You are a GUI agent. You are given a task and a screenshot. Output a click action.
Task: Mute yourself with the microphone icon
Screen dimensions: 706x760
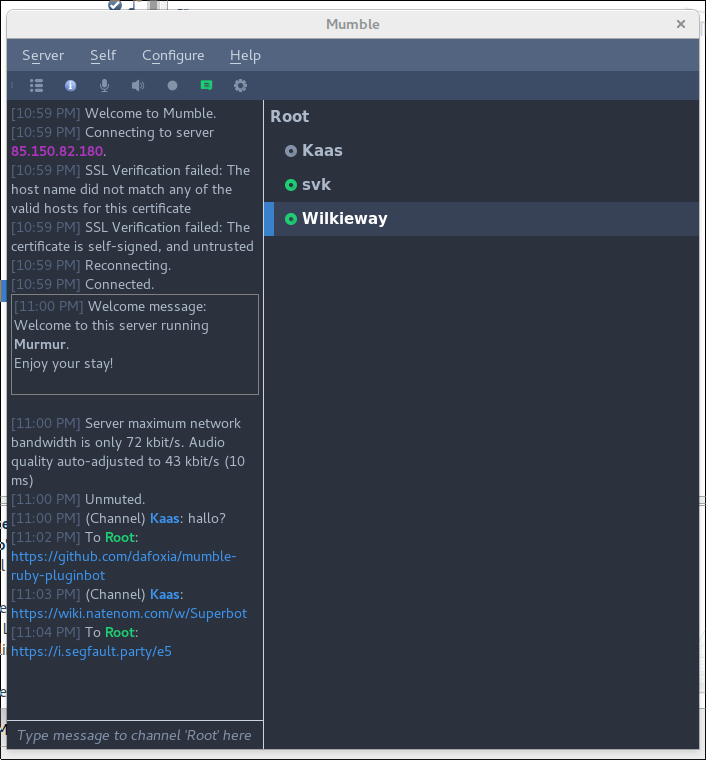click(104, 86)
